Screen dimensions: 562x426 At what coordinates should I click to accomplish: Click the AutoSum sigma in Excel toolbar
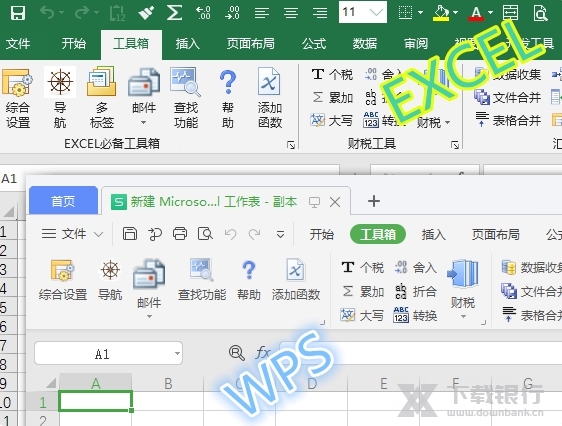click(x=175, y=13)
